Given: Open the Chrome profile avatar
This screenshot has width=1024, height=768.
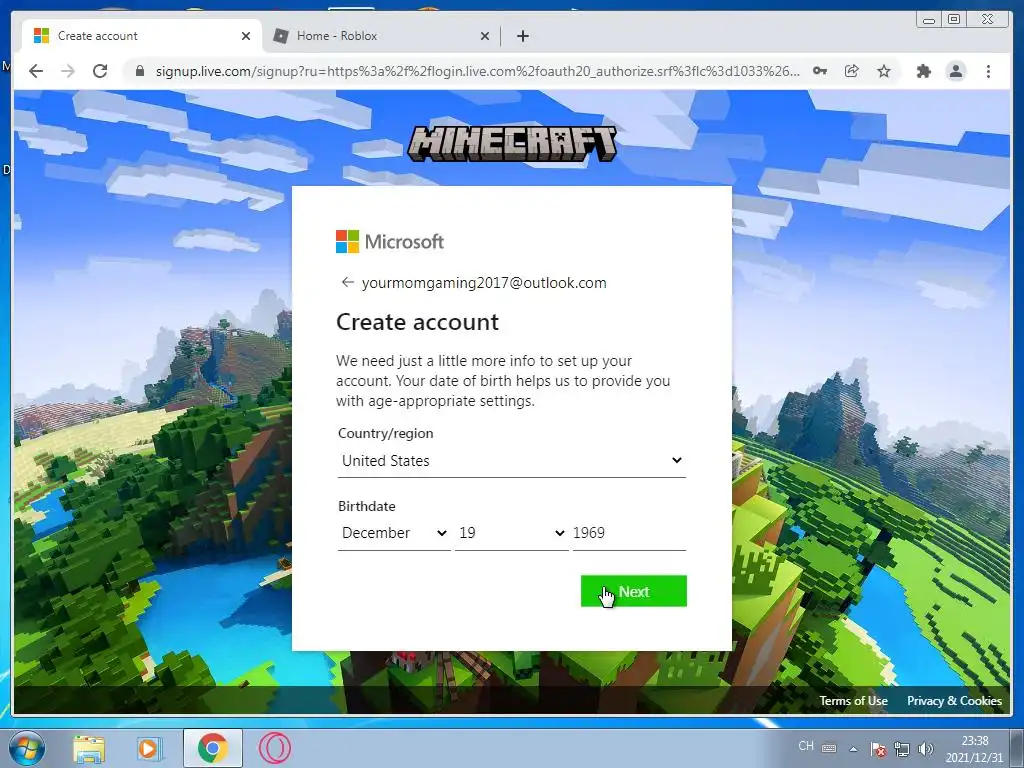Looking at the screenshot, I should tap(955, 71).
